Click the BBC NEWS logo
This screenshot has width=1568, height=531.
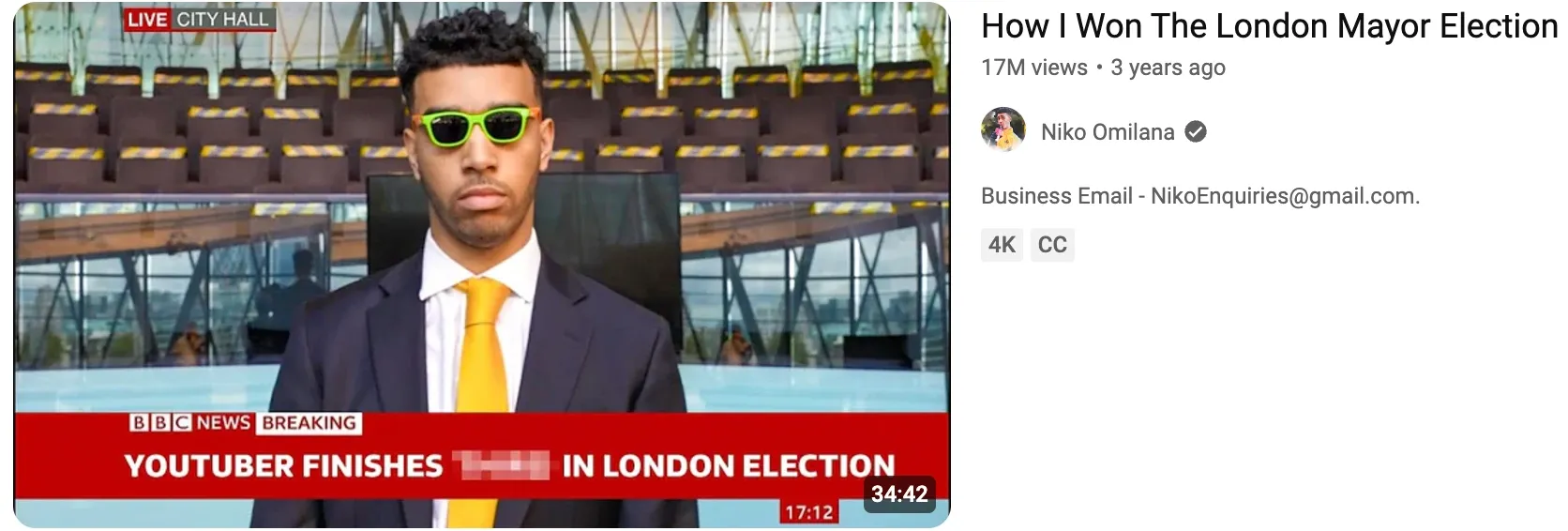(x=190, y=423)
